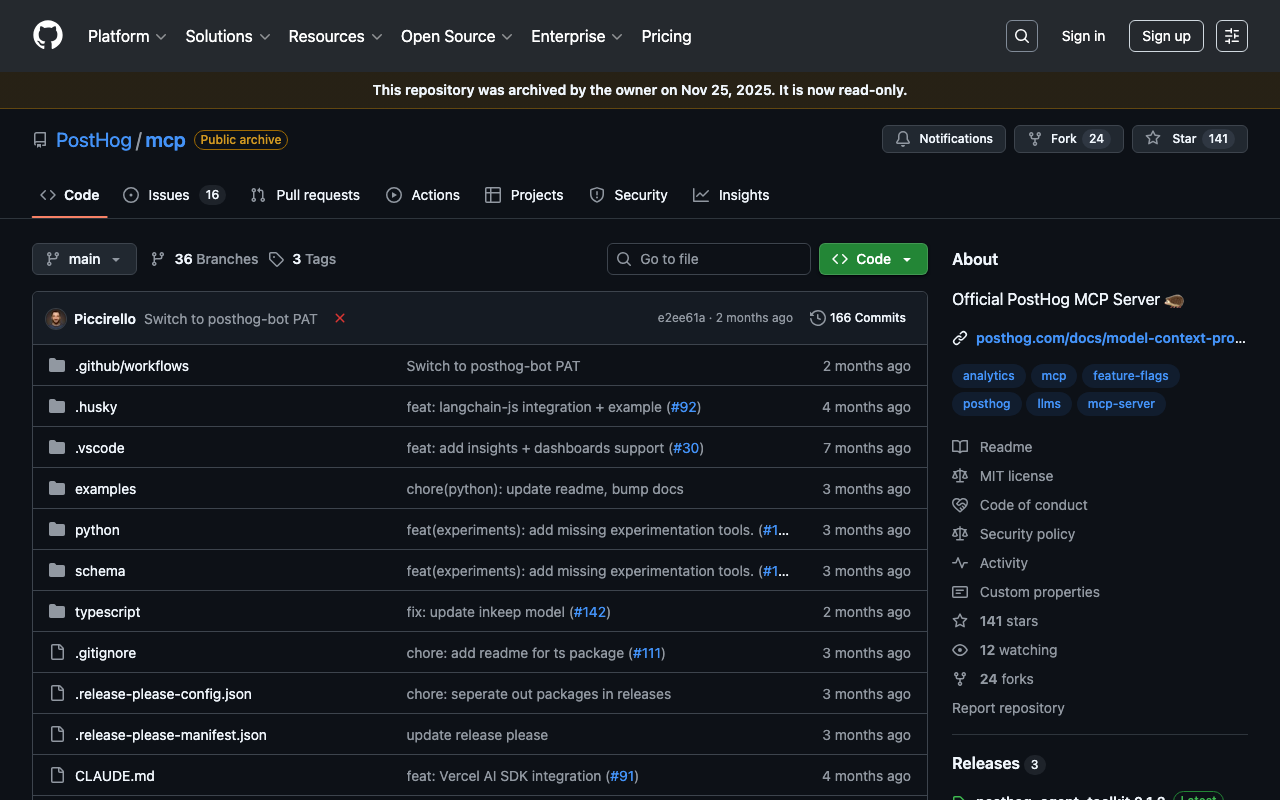Open the posthog.com docs link
This screenshot has width=1280, height=800.
(1110, 338)
